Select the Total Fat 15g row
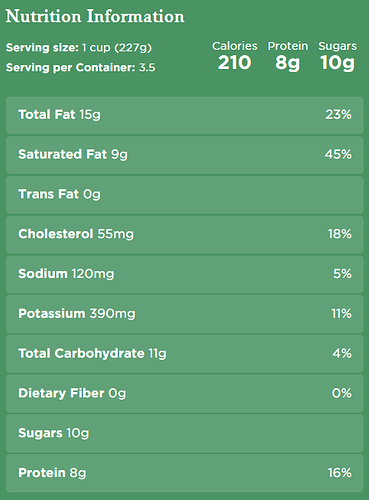 [x=185, y=115]
